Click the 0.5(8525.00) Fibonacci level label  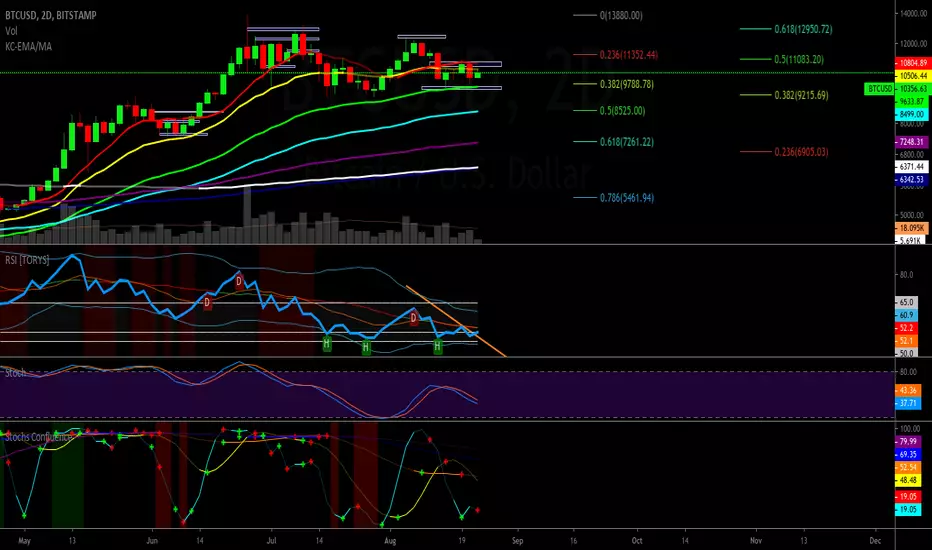coord(622,111)
